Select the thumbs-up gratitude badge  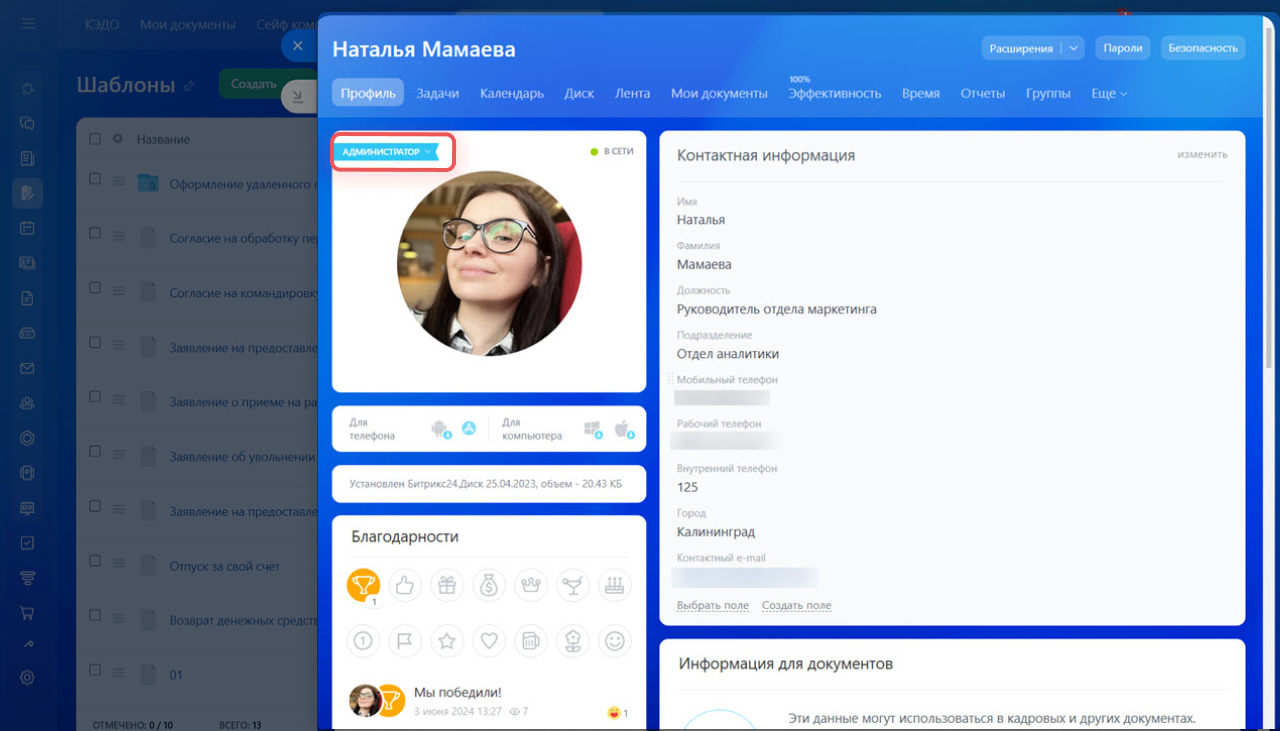click(405, 585)
